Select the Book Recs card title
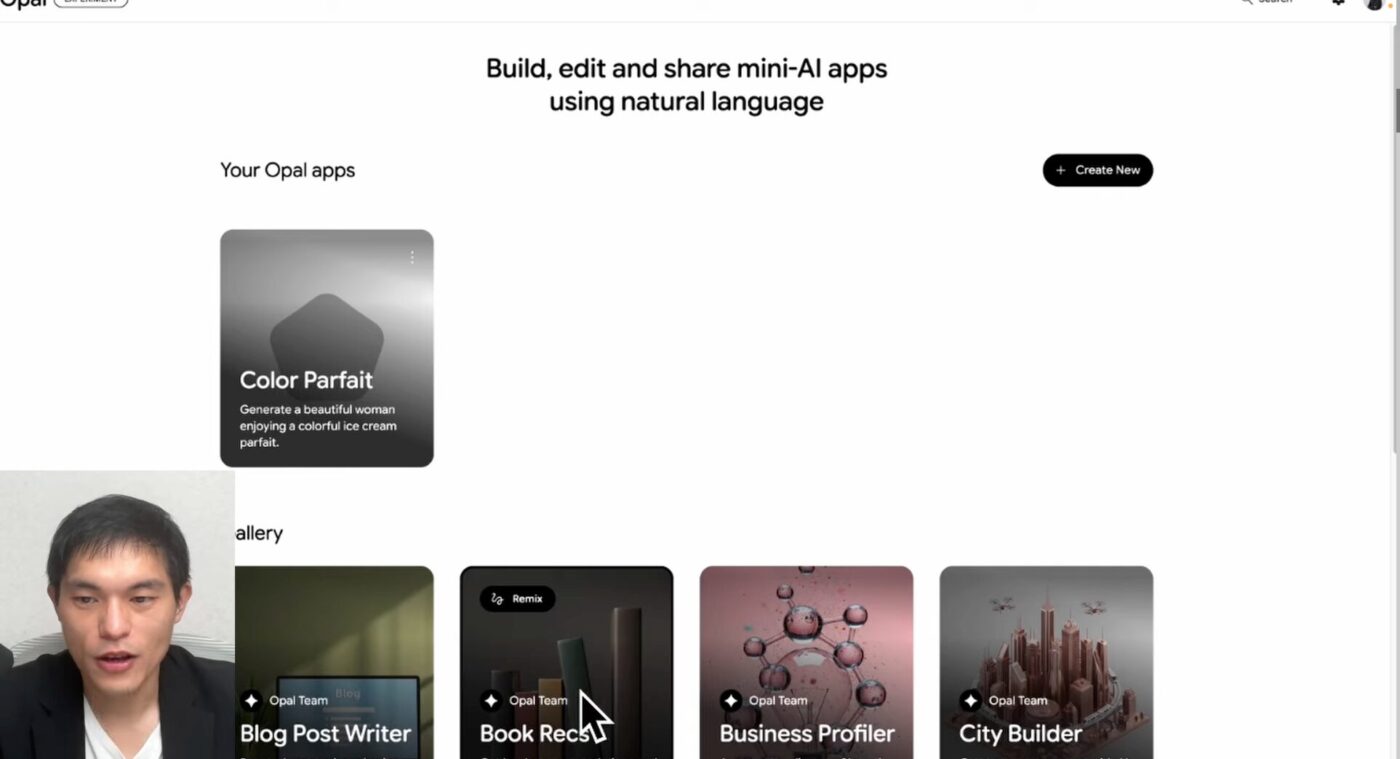Image resolution: width=1400 pixels, height=759 pixels. tap(534, 733)
